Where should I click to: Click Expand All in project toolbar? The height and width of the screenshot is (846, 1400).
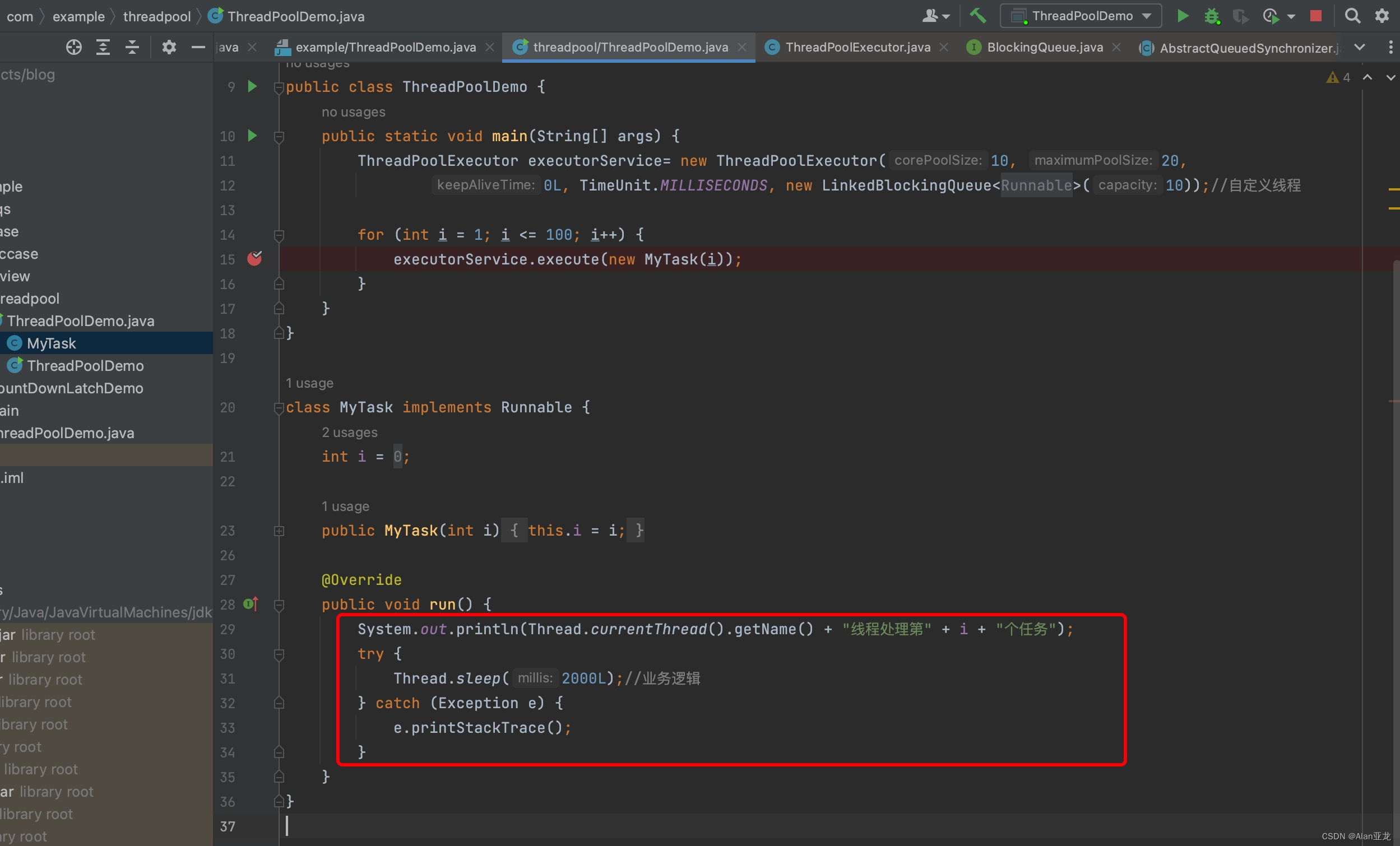coord(103,47)
